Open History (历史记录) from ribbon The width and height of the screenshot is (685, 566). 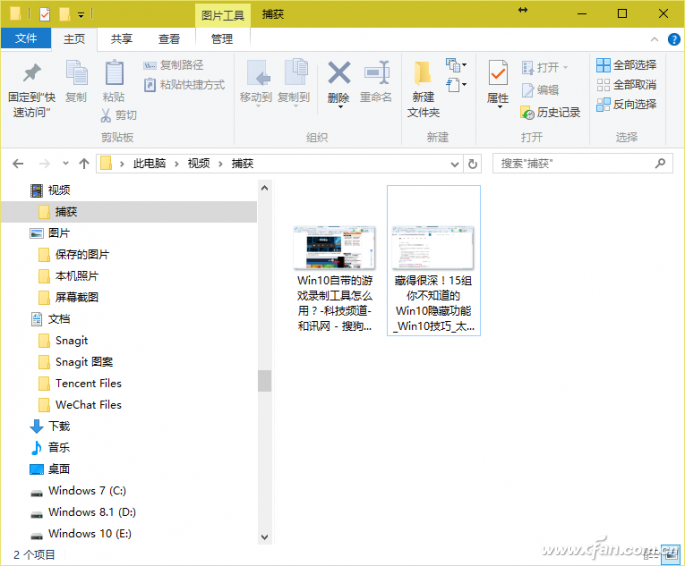pos(550,113)
